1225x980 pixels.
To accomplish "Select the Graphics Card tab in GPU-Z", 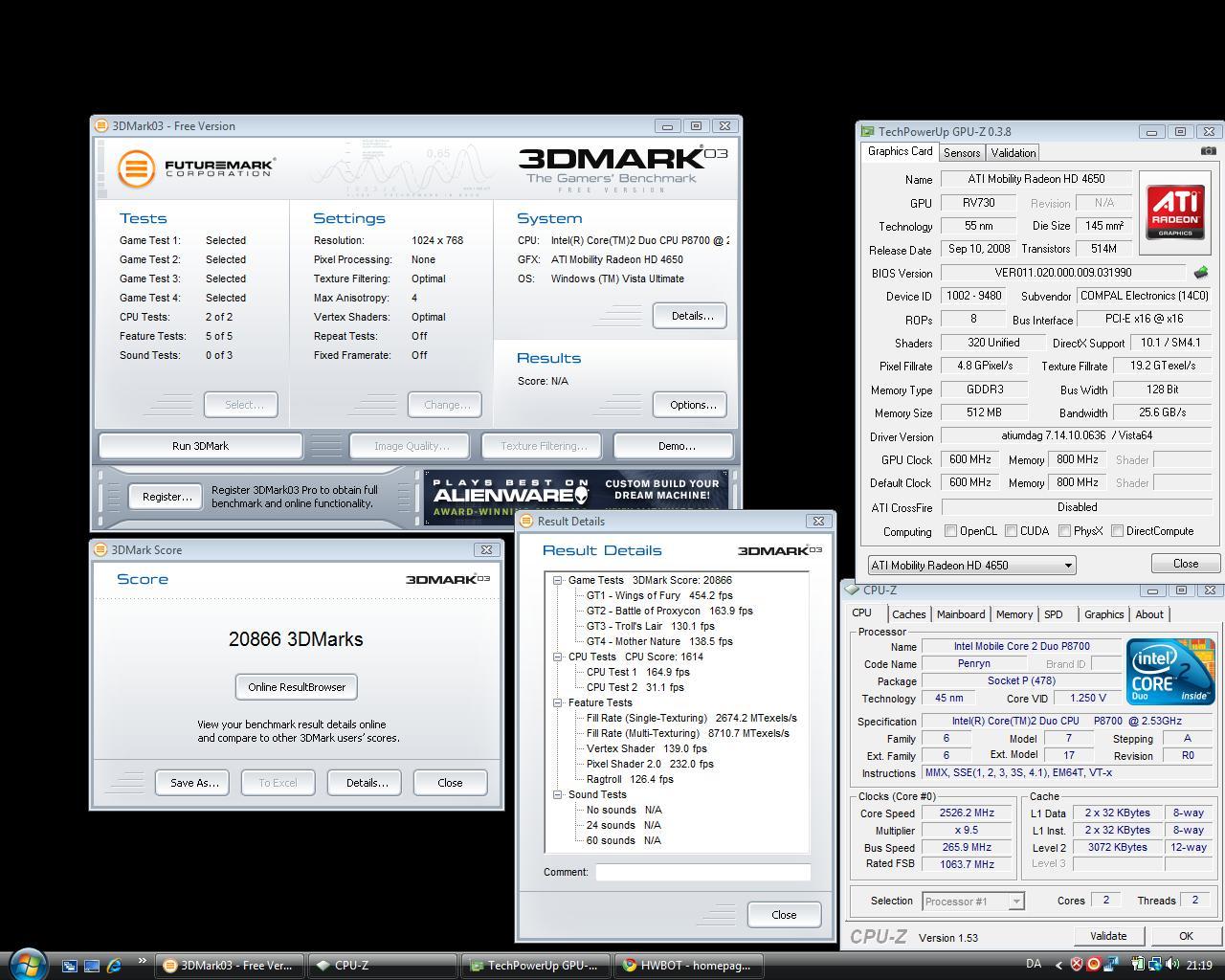I will click(x=900, y=151).
